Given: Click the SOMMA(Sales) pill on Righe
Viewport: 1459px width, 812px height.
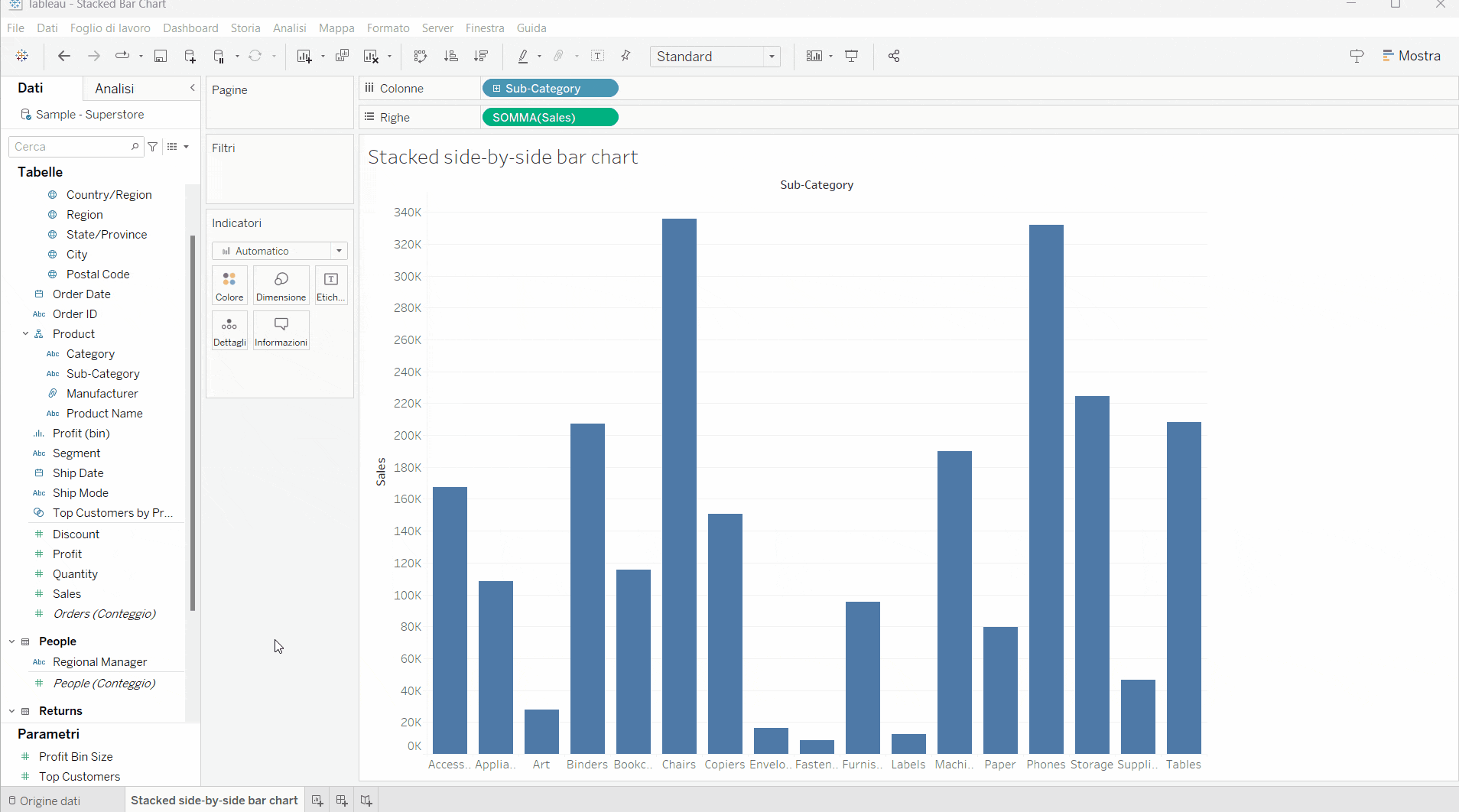Looking at the screenshot, I should (x=550, y=117).
